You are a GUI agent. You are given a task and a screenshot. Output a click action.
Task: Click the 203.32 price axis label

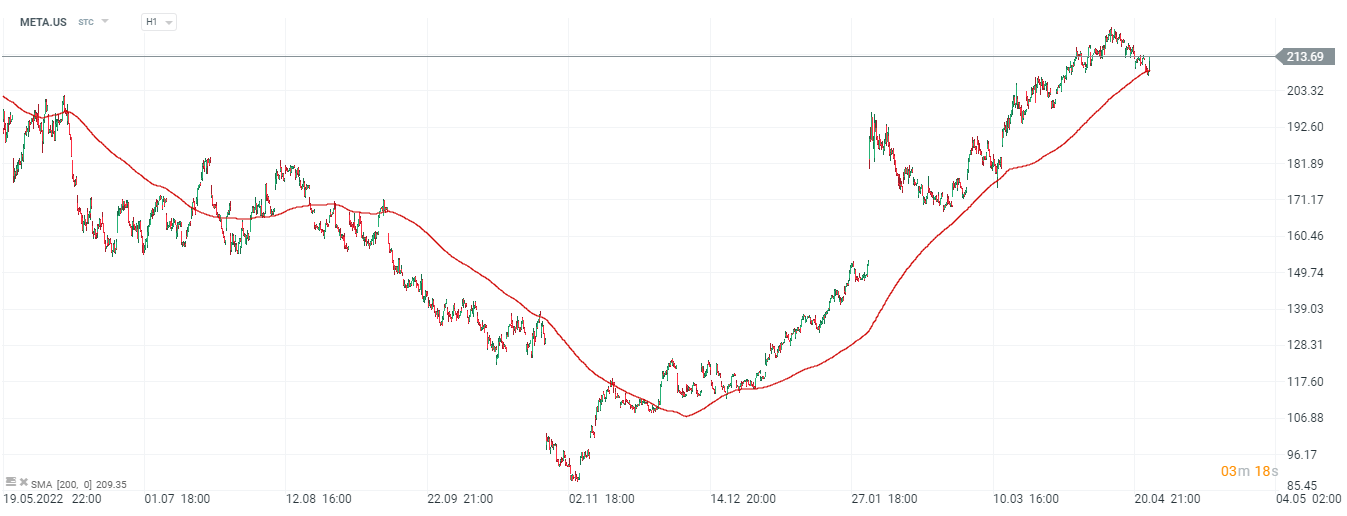[1304, 91]
